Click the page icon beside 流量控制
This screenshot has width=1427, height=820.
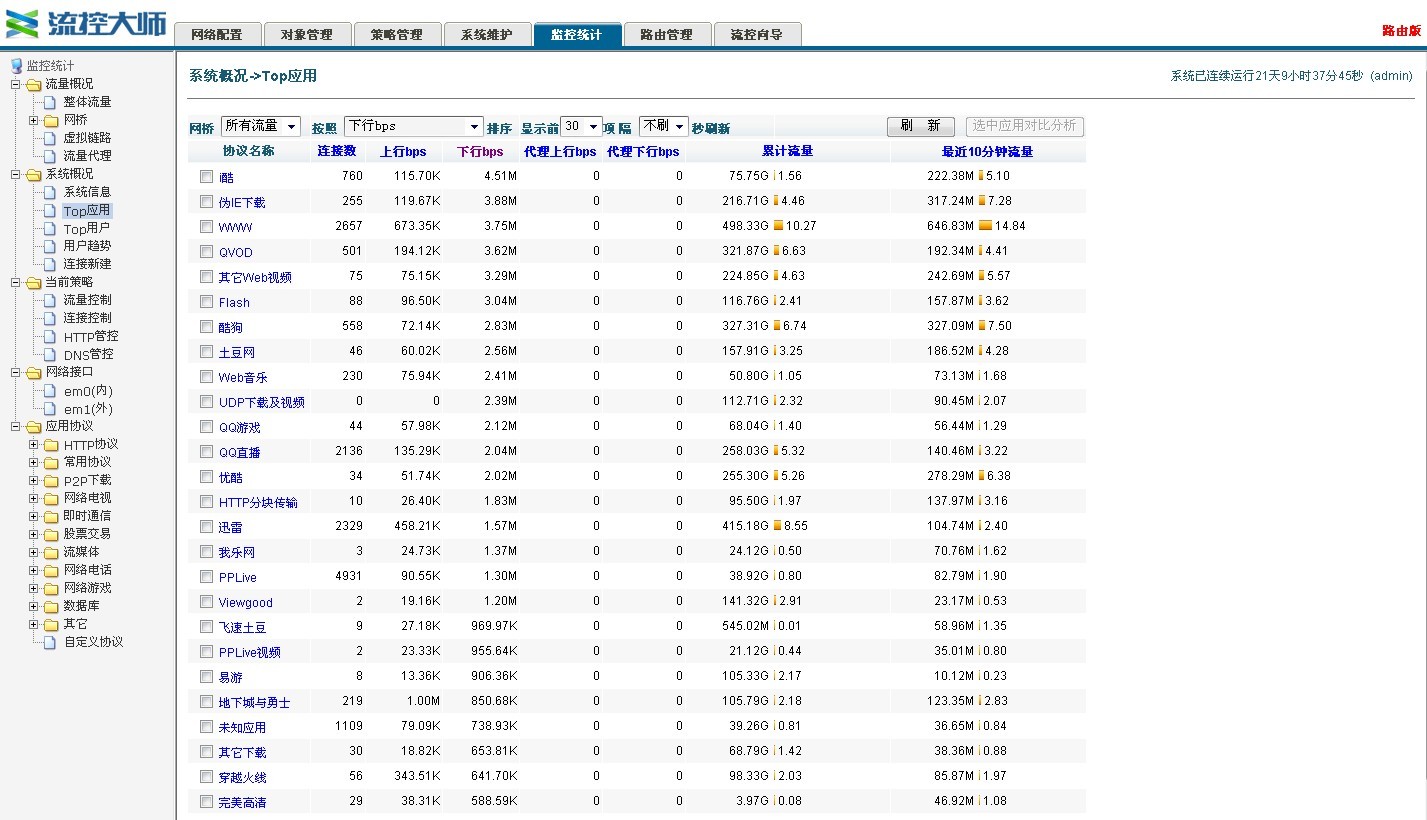[x=51, y=300]
